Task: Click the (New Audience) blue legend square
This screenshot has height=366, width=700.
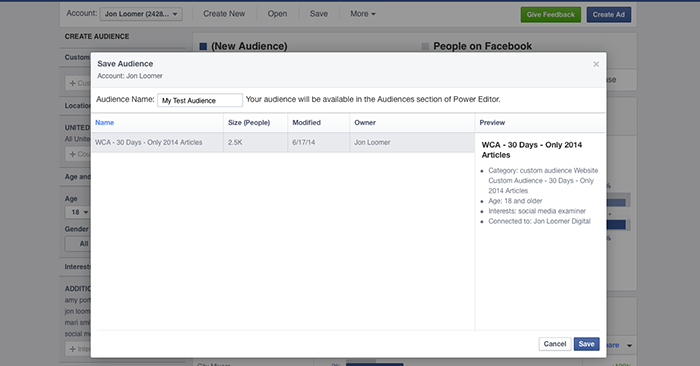Action: 203,46
